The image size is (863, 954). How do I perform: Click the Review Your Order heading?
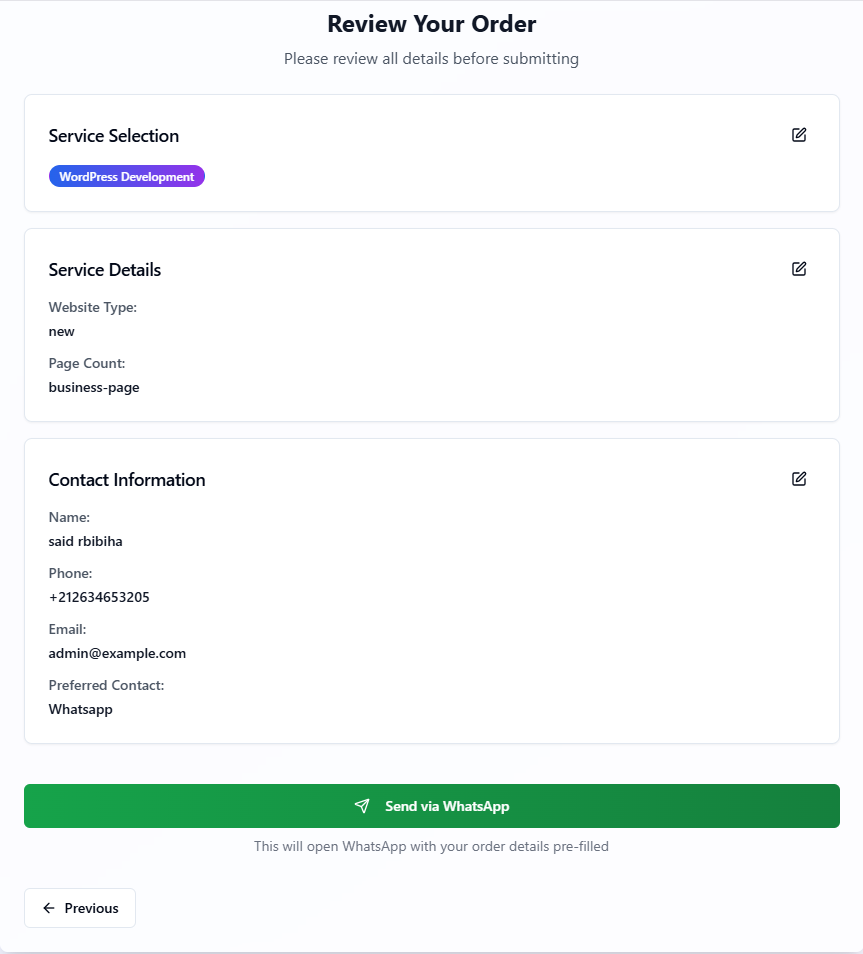point(432,24)
